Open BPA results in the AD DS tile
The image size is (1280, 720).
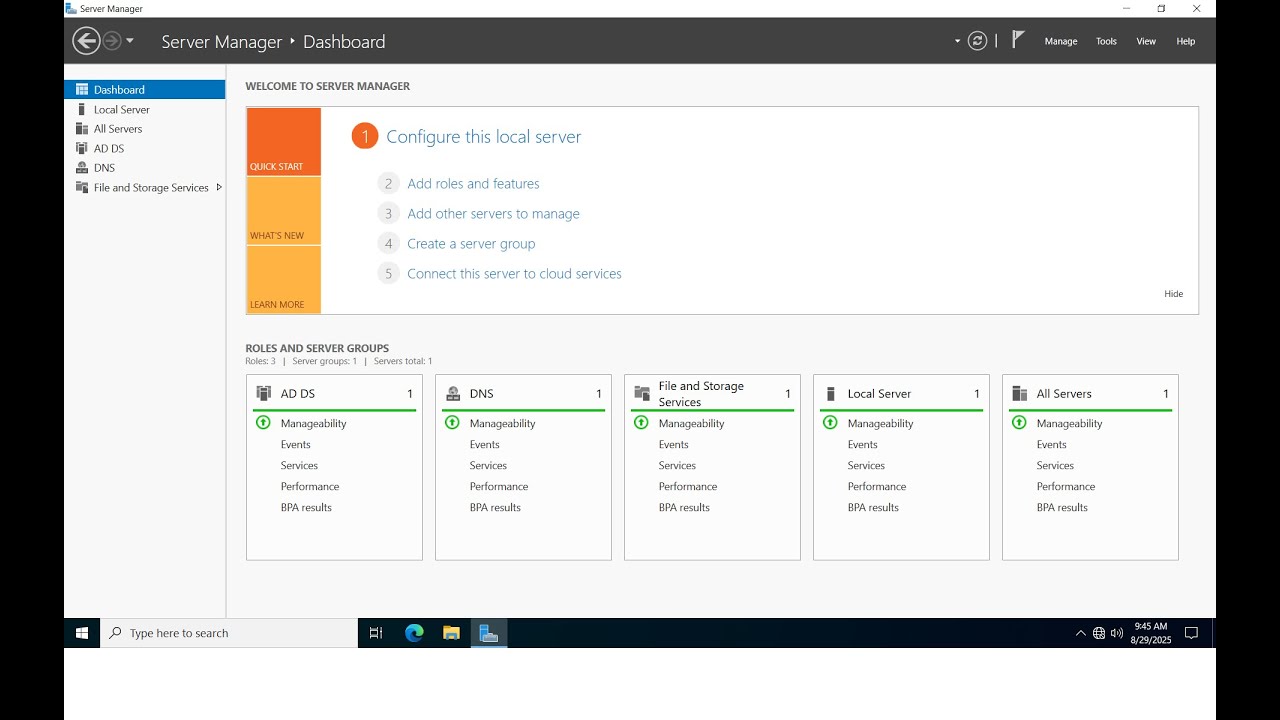pos(306,508)
